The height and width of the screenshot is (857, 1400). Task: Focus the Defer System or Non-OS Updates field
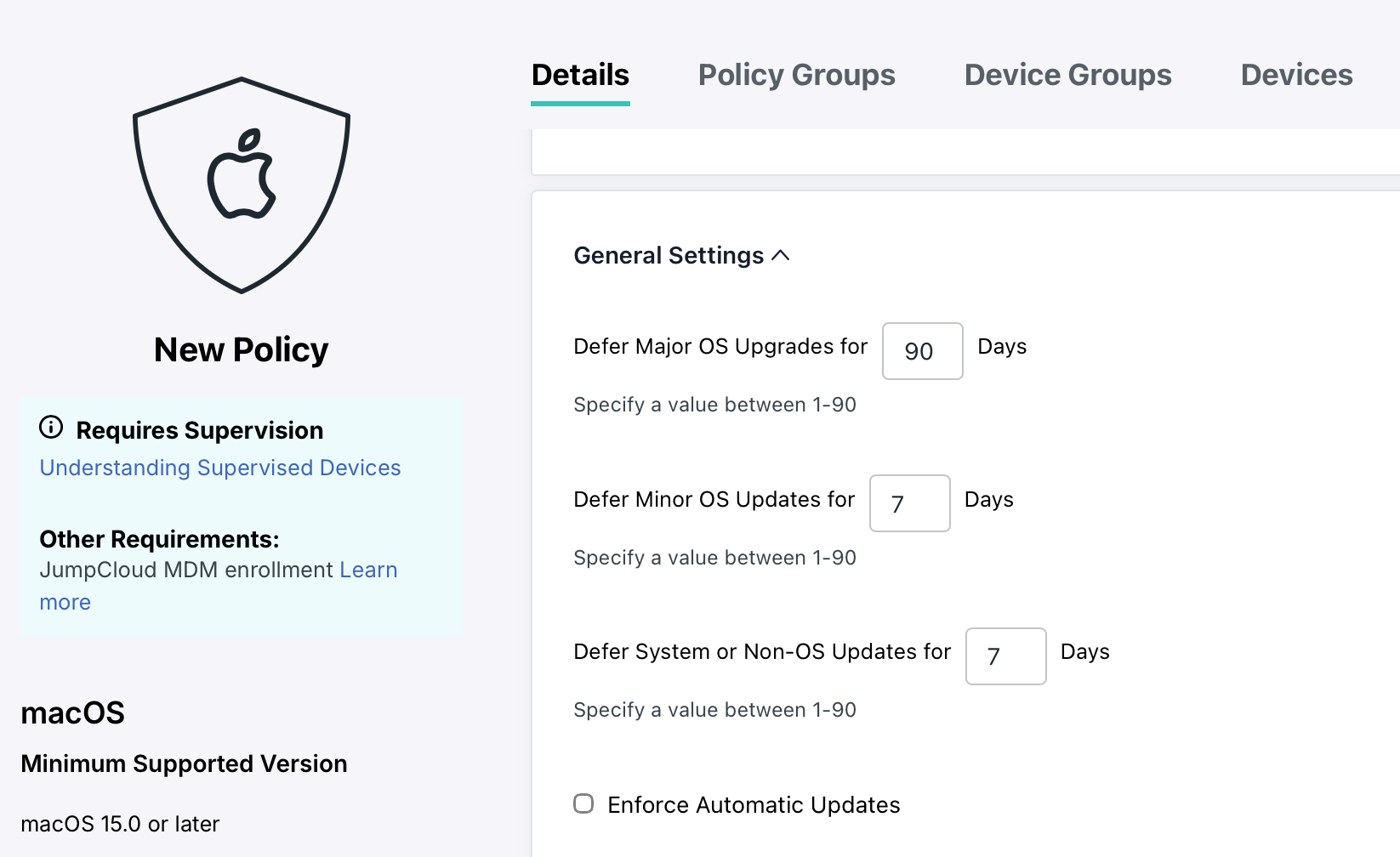(1006, 656)
